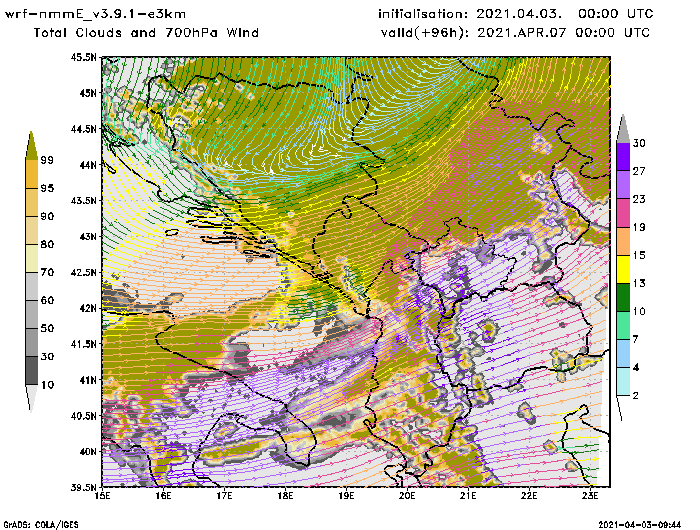
Task: Click the 'Total Clouds and 700hPa Wind' title
Action: click(146, 33)
